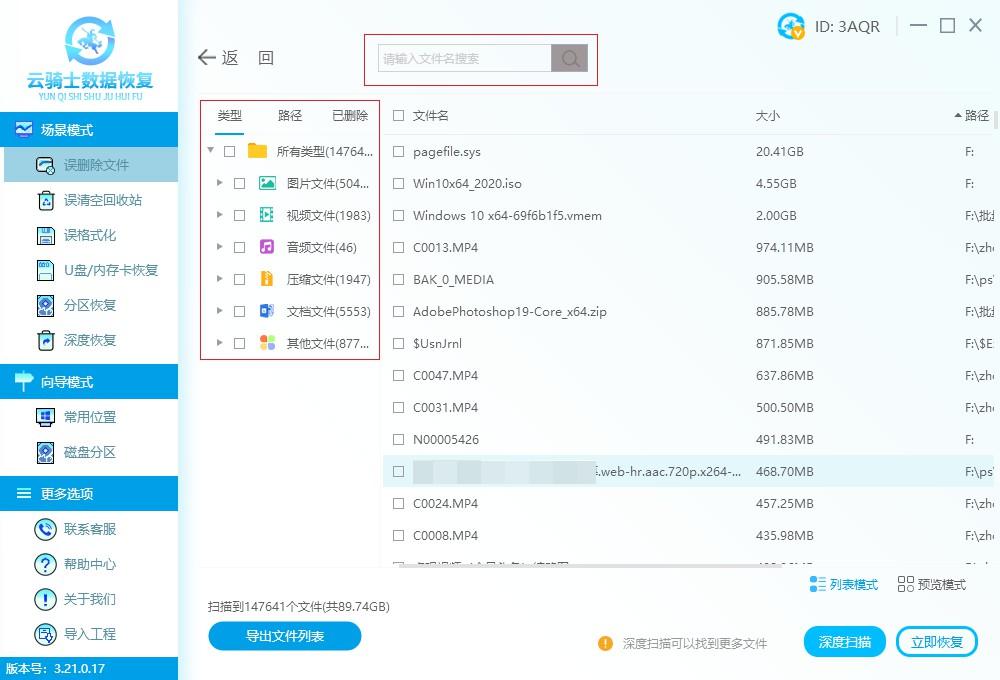
Task: Select the 分区恢复 partition icon
Action: [x=46, y=306]
